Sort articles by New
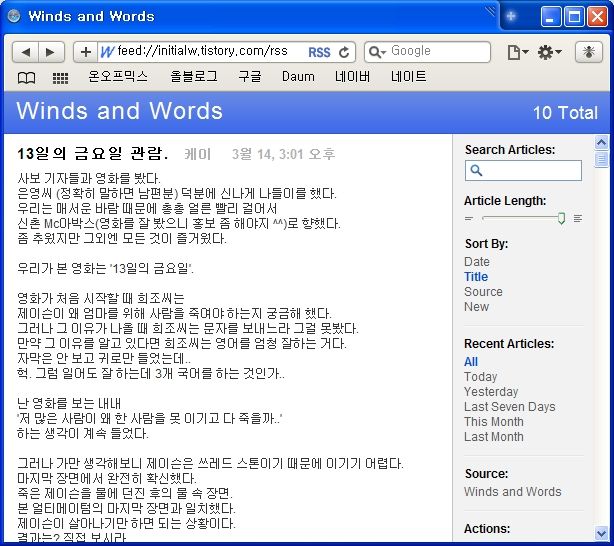This screenshot has width=614, height=546. click(476, 306)
